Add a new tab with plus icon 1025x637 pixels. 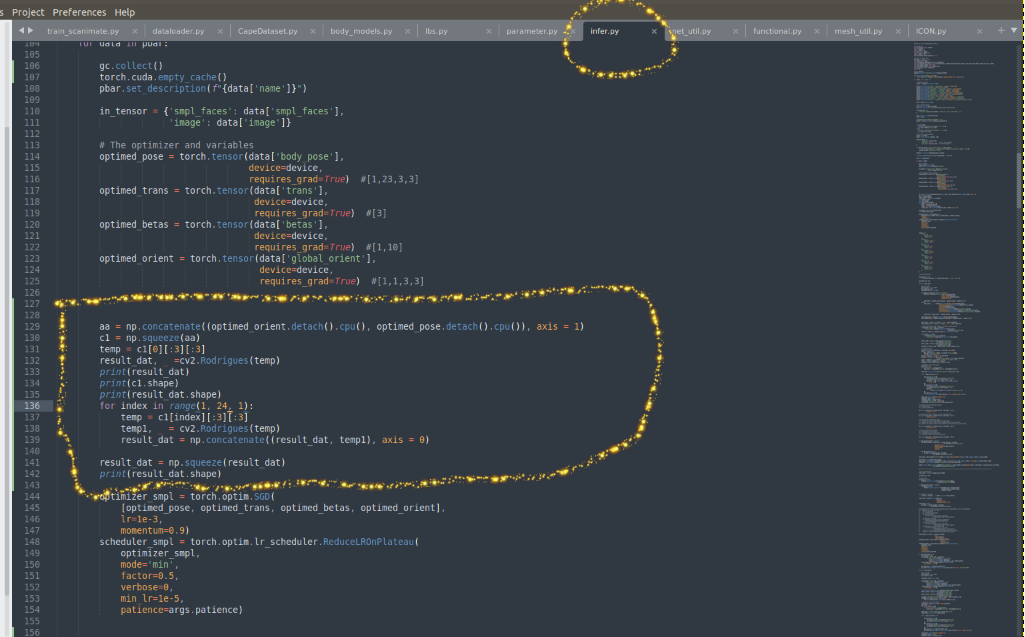tap(1001, 30)
